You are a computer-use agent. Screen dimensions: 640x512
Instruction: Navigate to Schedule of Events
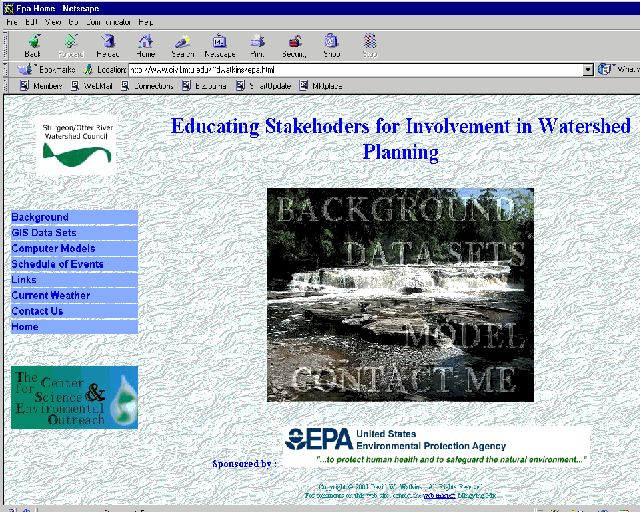[x=57, y=264]
